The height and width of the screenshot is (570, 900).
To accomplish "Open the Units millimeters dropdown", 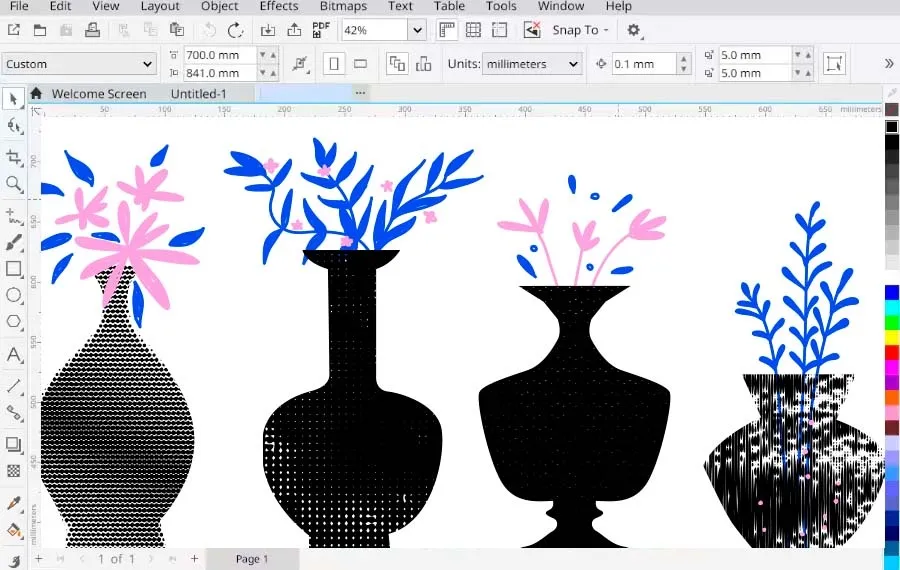I will 573,64.
